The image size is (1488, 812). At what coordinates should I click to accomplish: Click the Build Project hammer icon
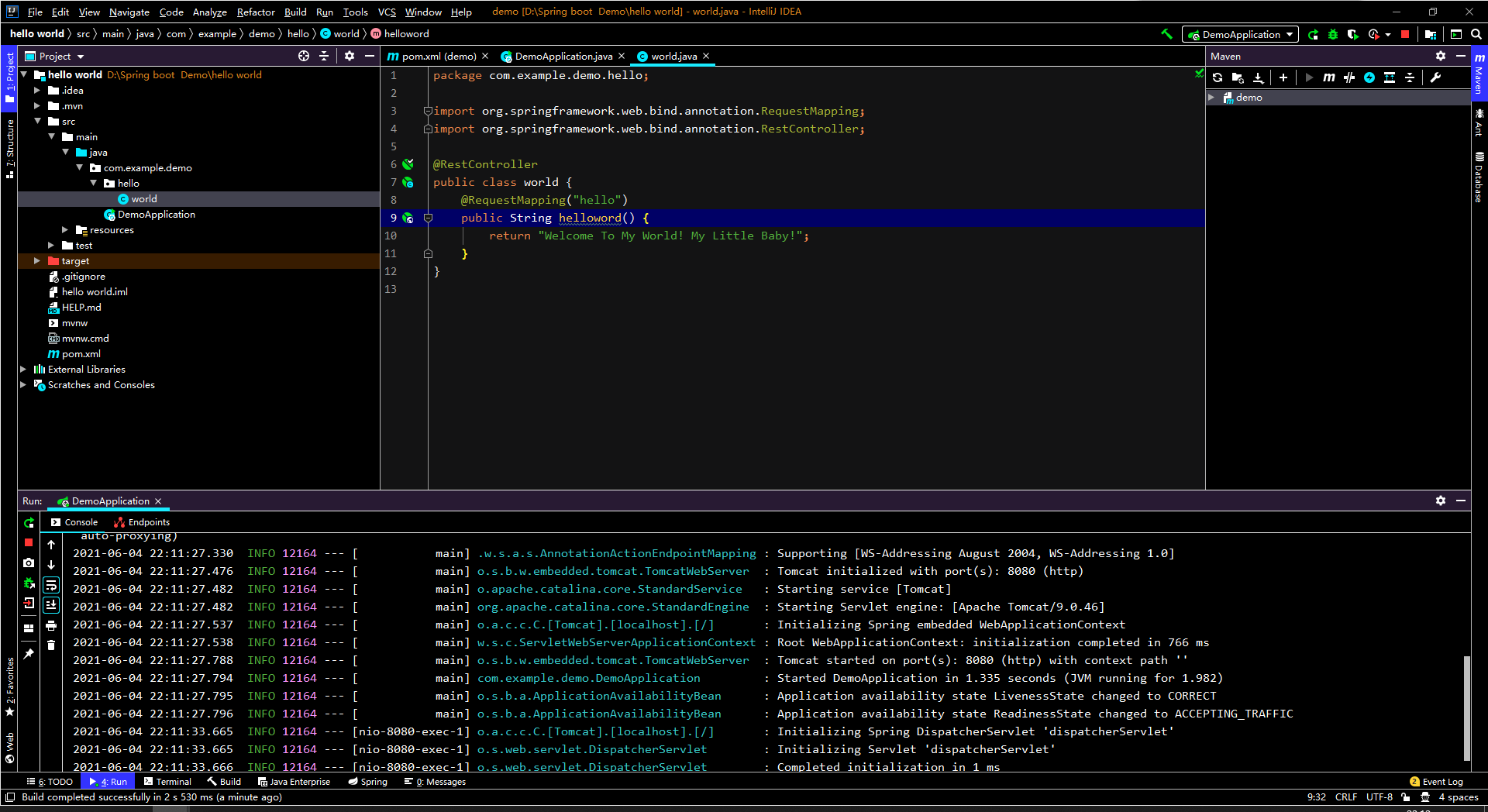[1166, 34]
